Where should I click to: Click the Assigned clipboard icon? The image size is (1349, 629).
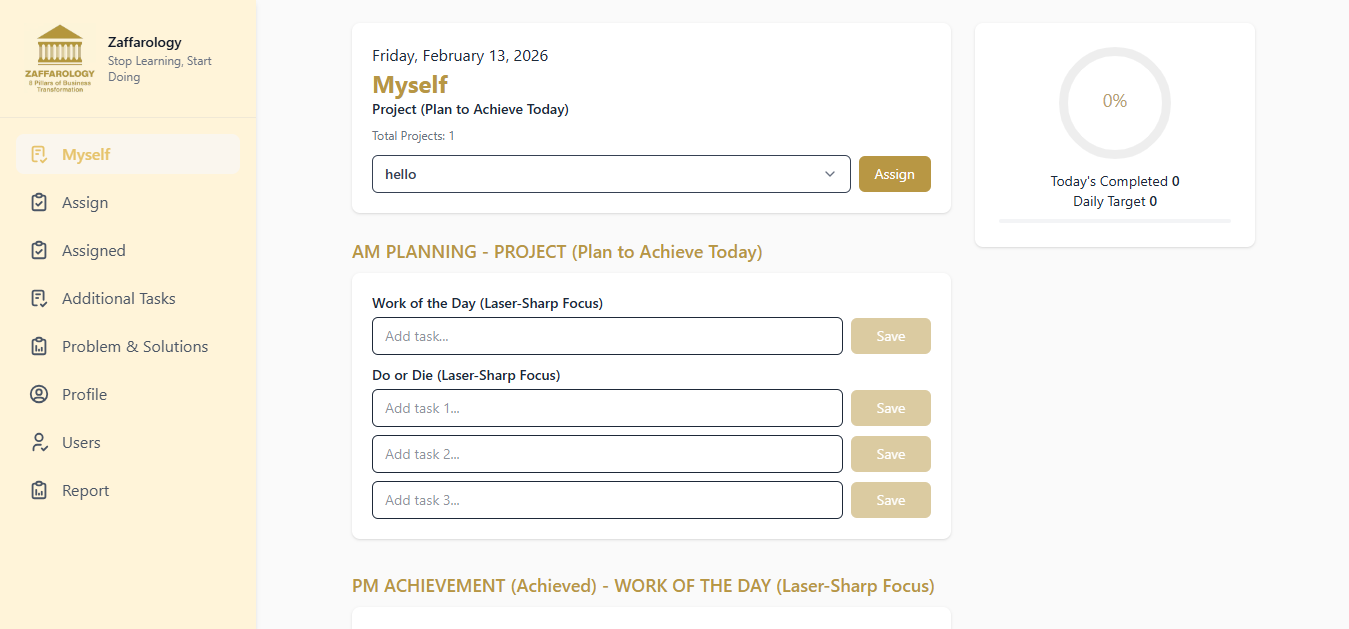coord(39,251)
